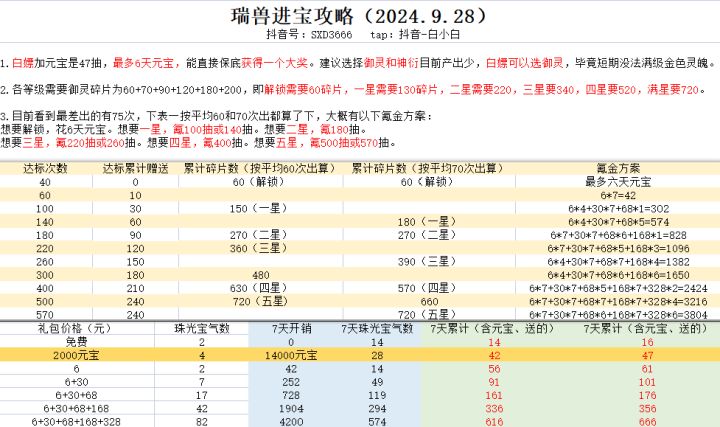Select the 14000元宝 cell
The image size is (720, 427).
291,355
